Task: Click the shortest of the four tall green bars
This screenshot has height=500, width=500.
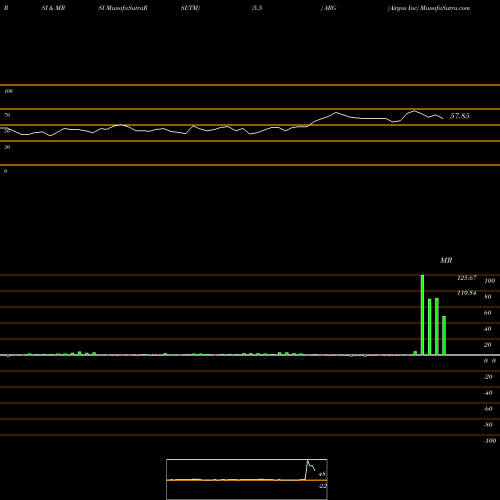Action: click(444, 335)
